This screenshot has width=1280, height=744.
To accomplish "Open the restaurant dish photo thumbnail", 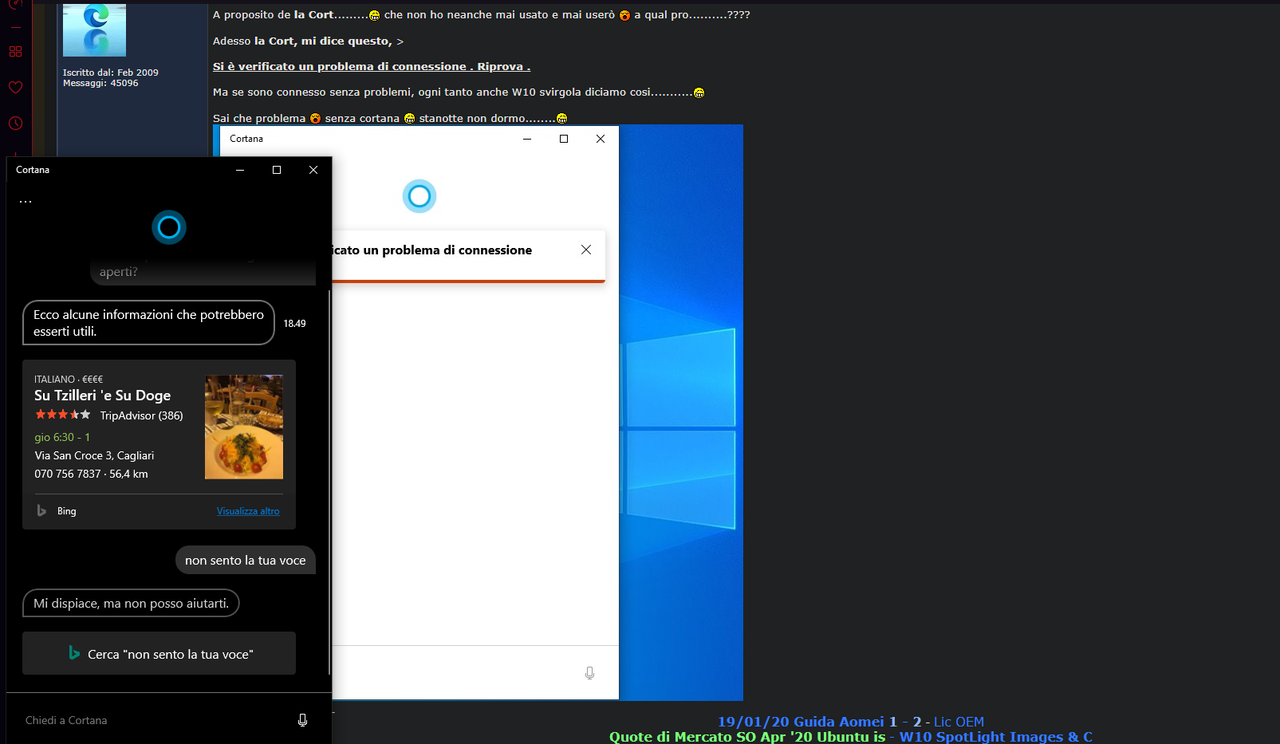I will click(244, 427).
